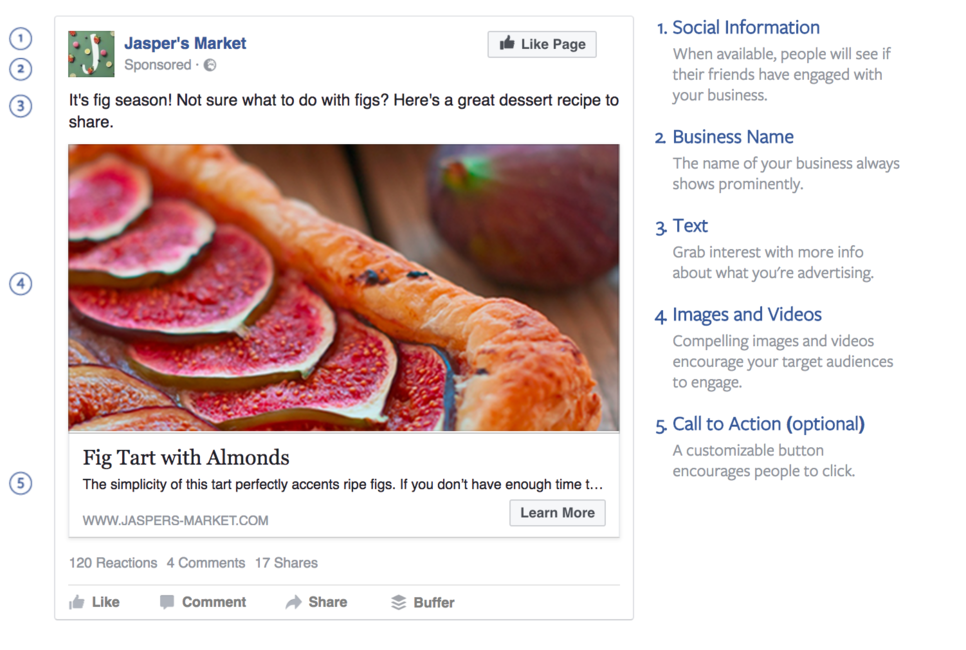Click the Jasper's Market profile picture
This screenshot has width=966, height=650.
(x=91, y=54)
